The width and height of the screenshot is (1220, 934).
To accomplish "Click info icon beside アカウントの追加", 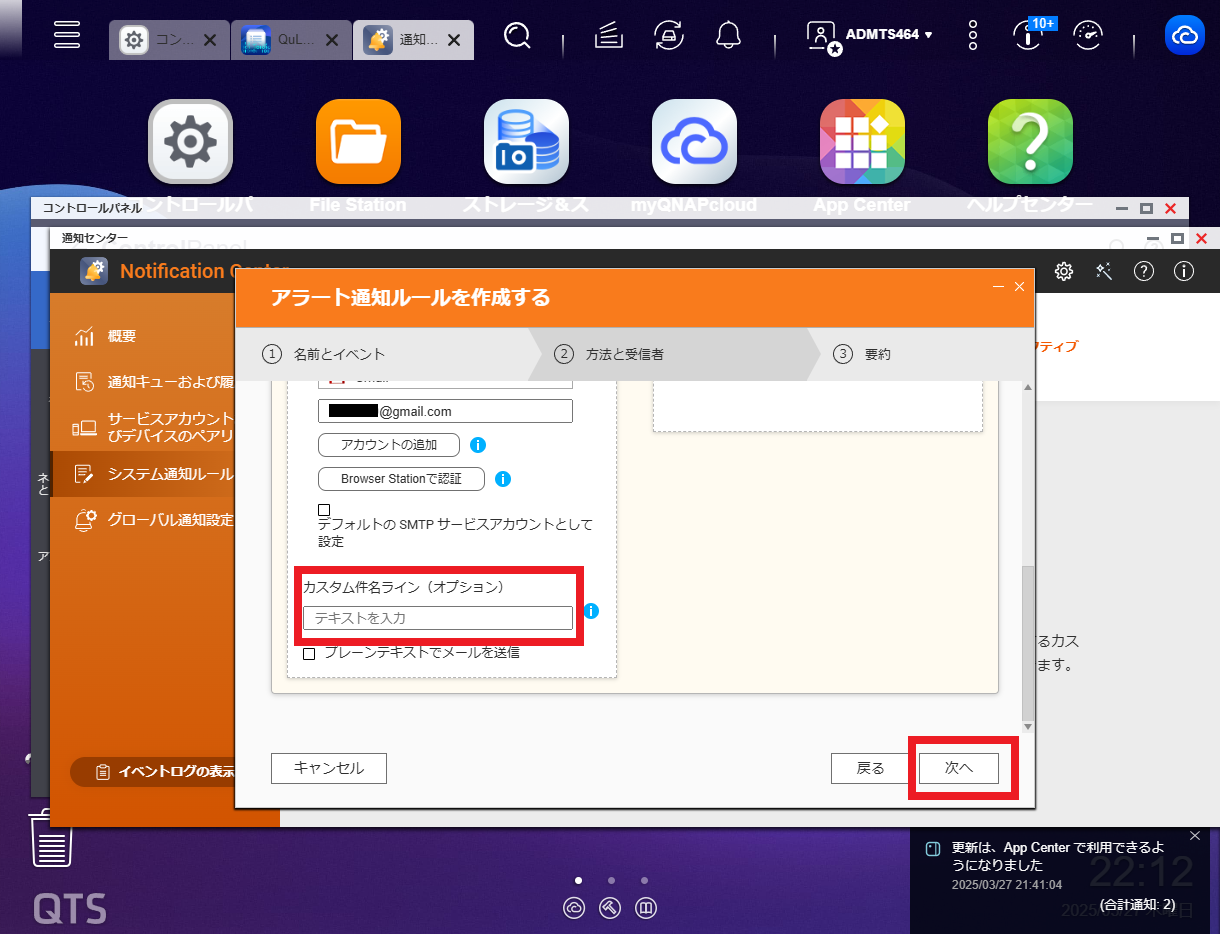I will click(x=478, y=445).
